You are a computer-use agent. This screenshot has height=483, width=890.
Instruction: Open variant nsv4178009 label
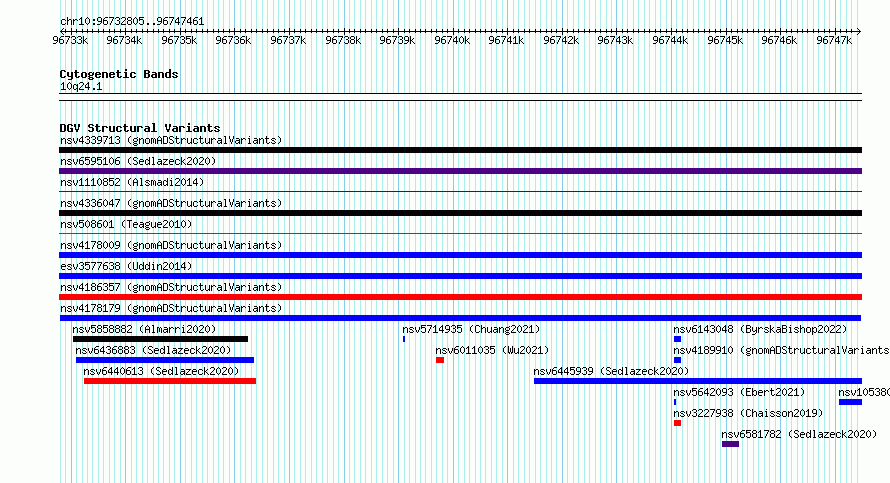(x=171, y=245)
